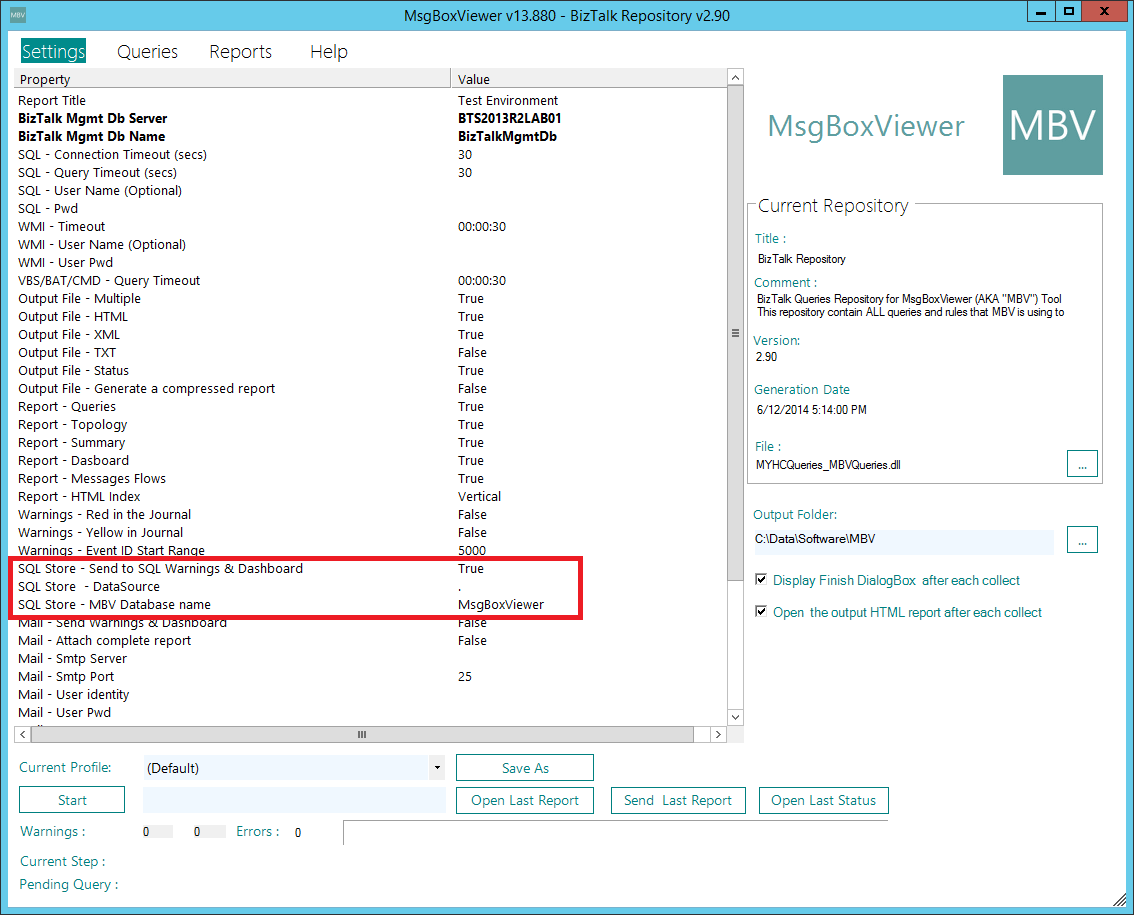Click the Value column header
This screenshot has width=1134, height=915.
coord(589,79)
